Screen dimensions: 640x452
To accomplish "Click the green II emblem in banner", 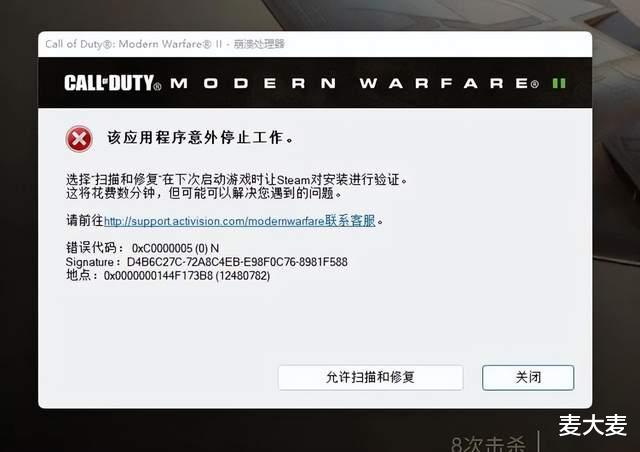I will pos(559,83).
